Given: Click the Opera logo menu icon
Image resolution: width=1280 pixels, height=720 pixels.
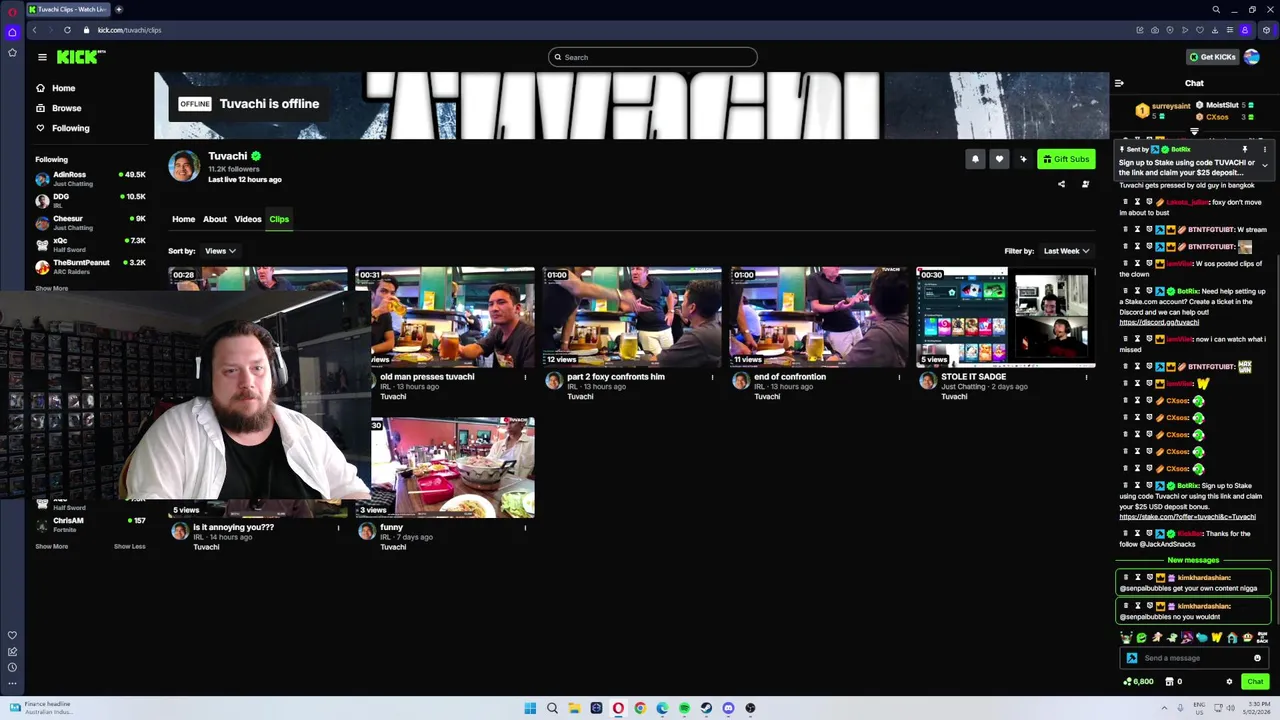Looking at the screenshot, I should tap(12, 10).
